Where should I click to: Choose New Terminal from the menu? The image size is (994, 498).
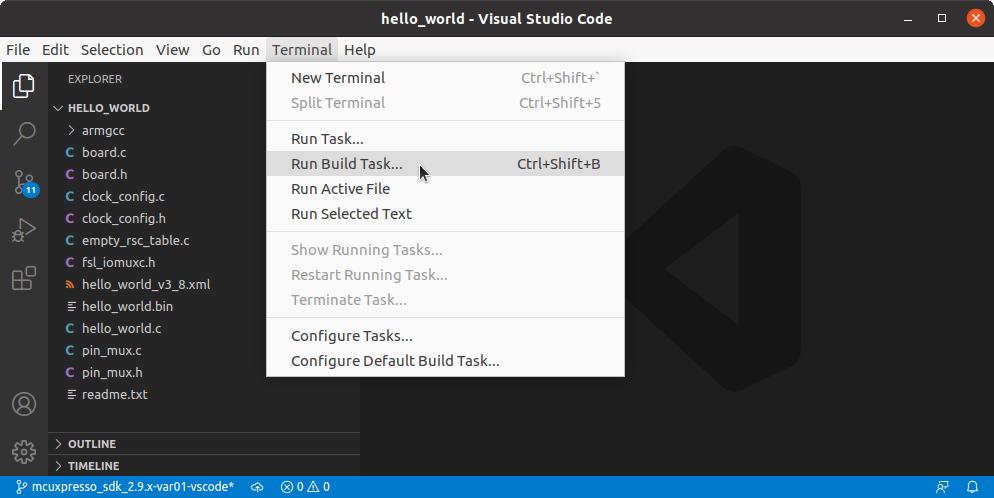337,78
